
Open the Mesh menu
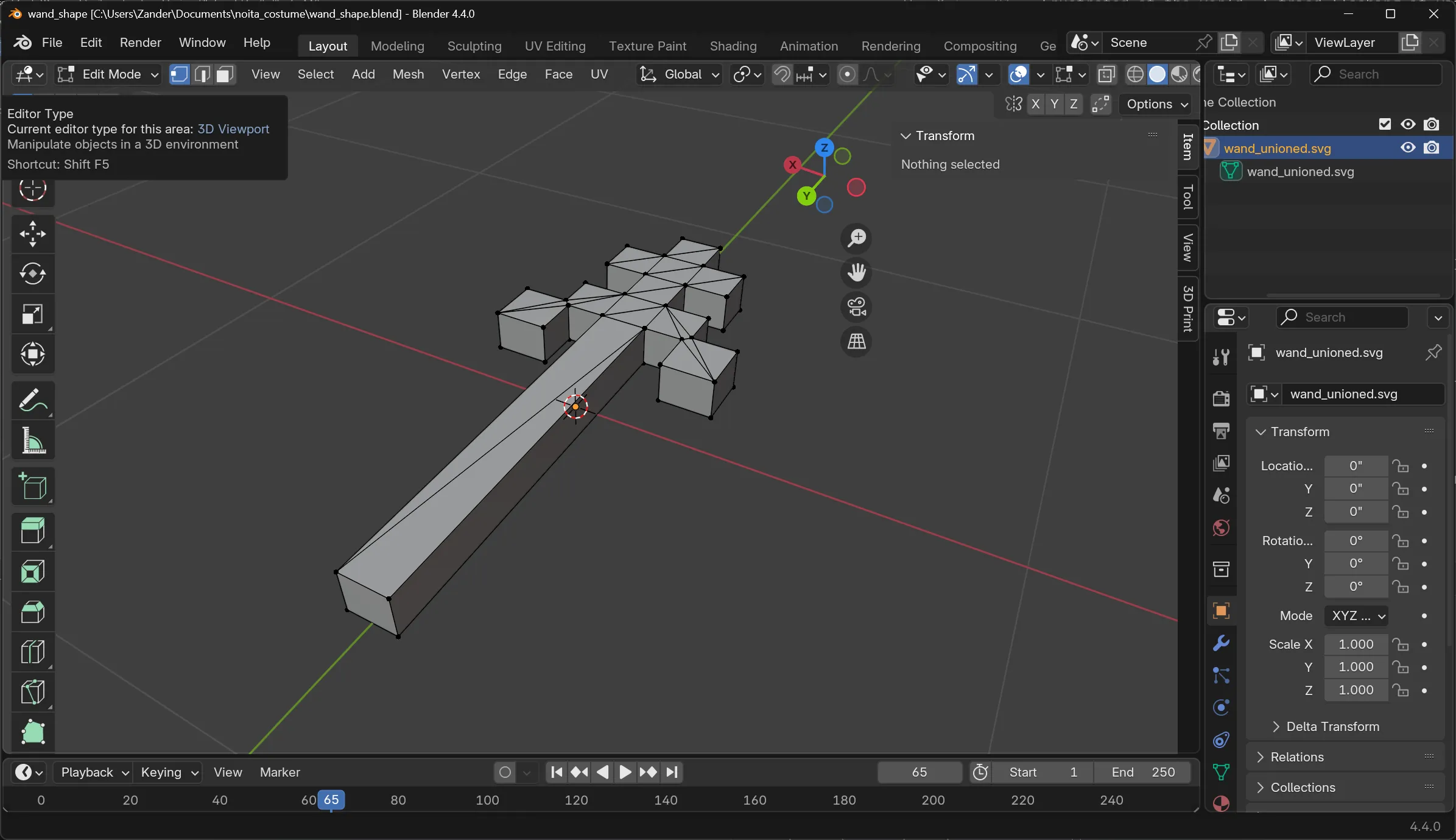[408, 74]
